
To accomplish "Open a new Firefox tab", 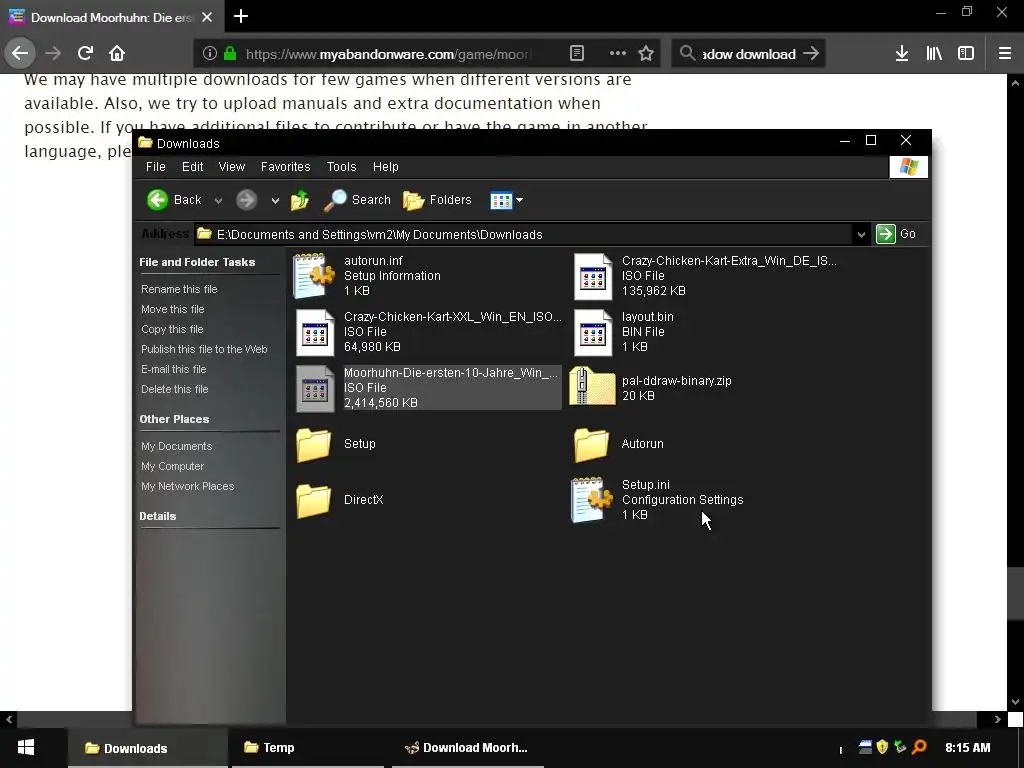I will [x=241, y=16].
